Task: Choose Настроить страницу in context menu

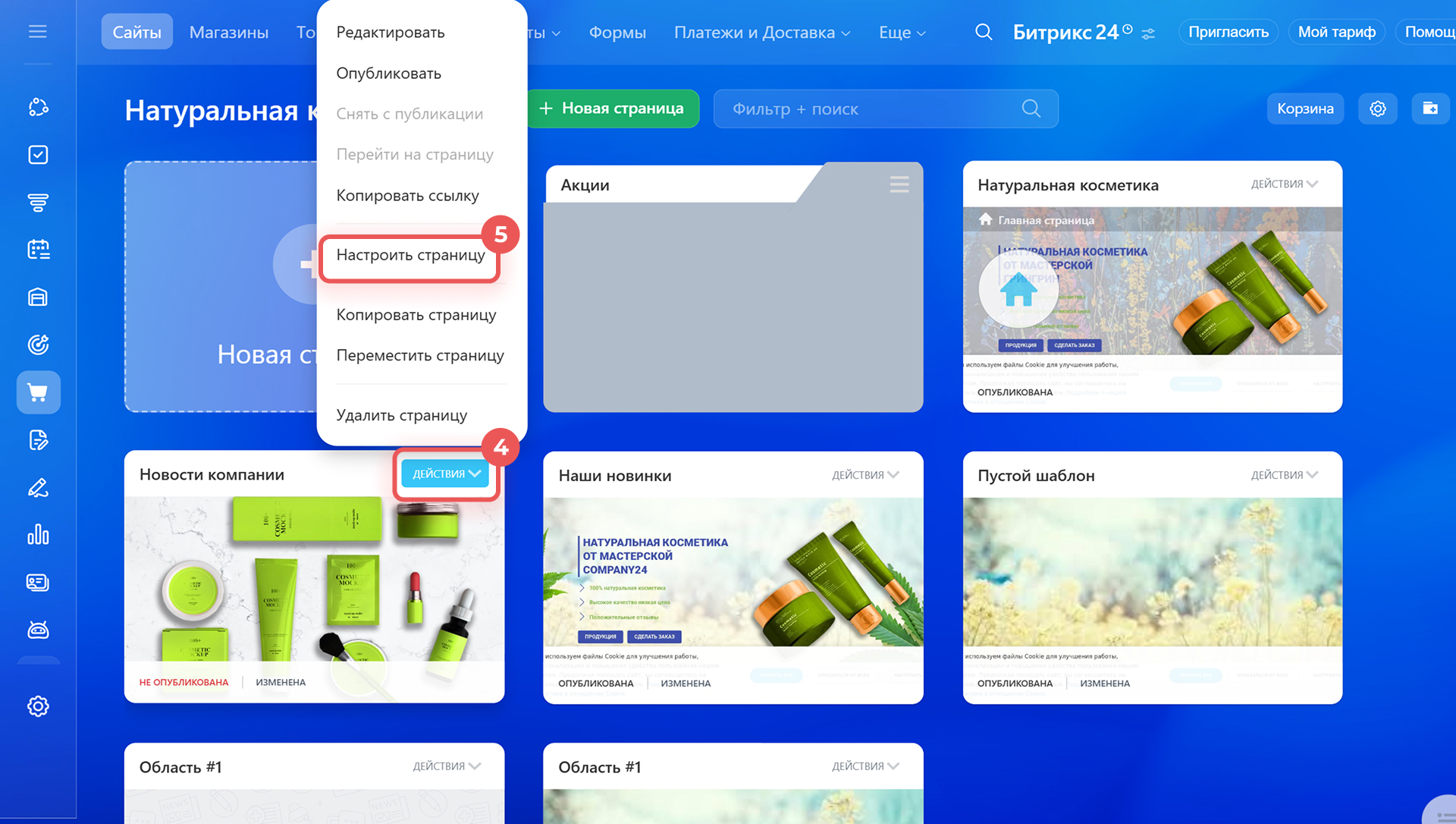Action: [x=410, y=255]
